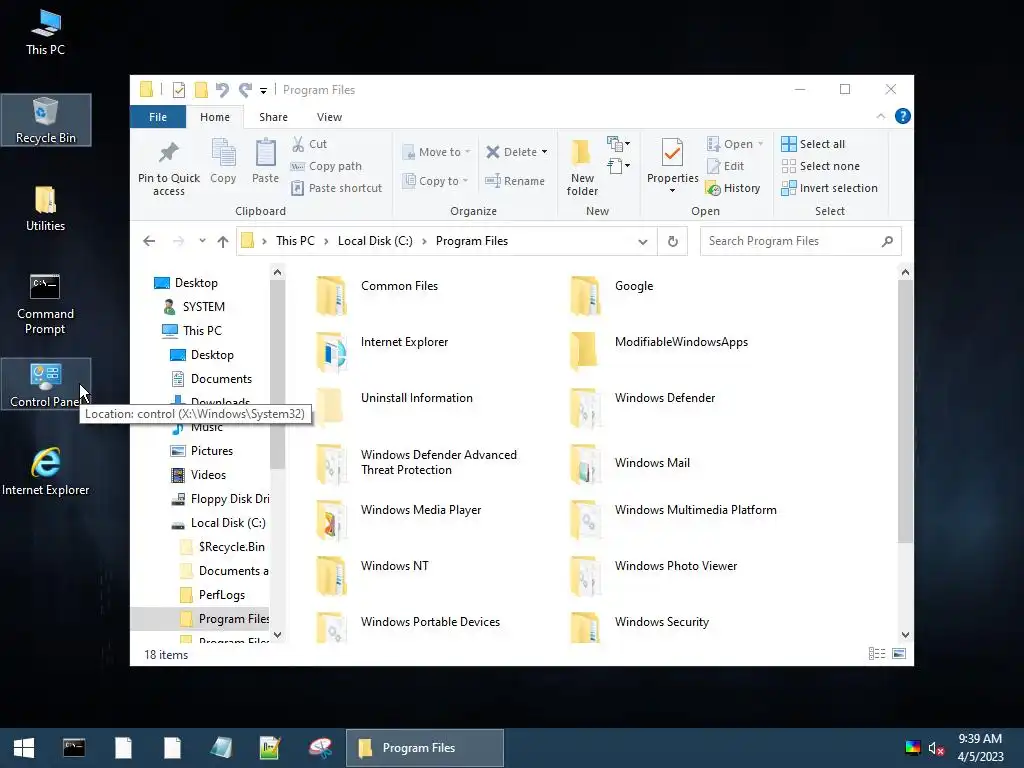The height and width of the screenshot is (768, 1024).
Task: Click Undo in Quick Access Toolbar
Action: (x=222, y=90)
